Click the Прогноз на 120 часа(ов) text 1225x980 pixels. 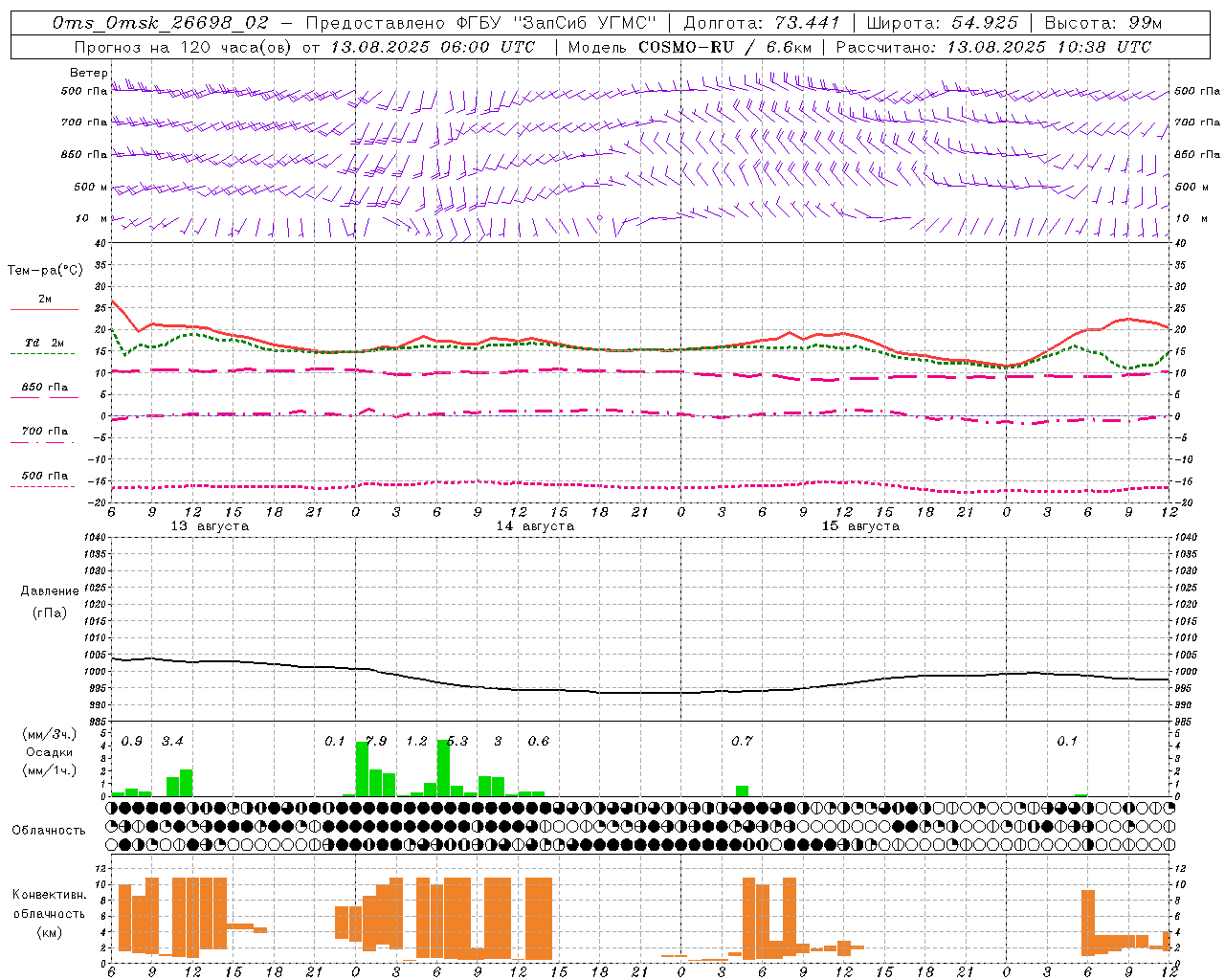tap(184, 47)
